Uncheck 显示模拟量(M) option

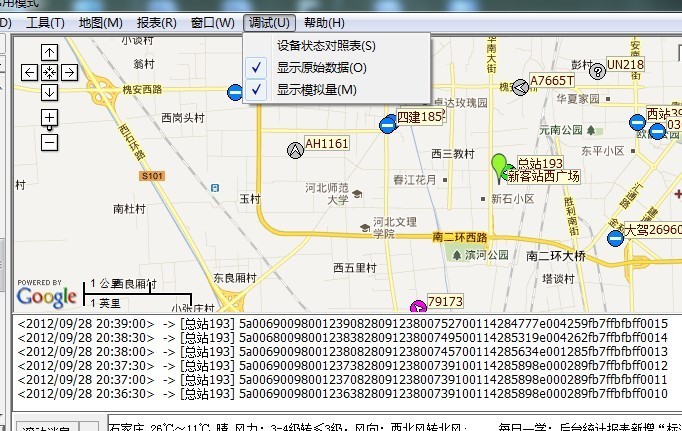point(316,90)
